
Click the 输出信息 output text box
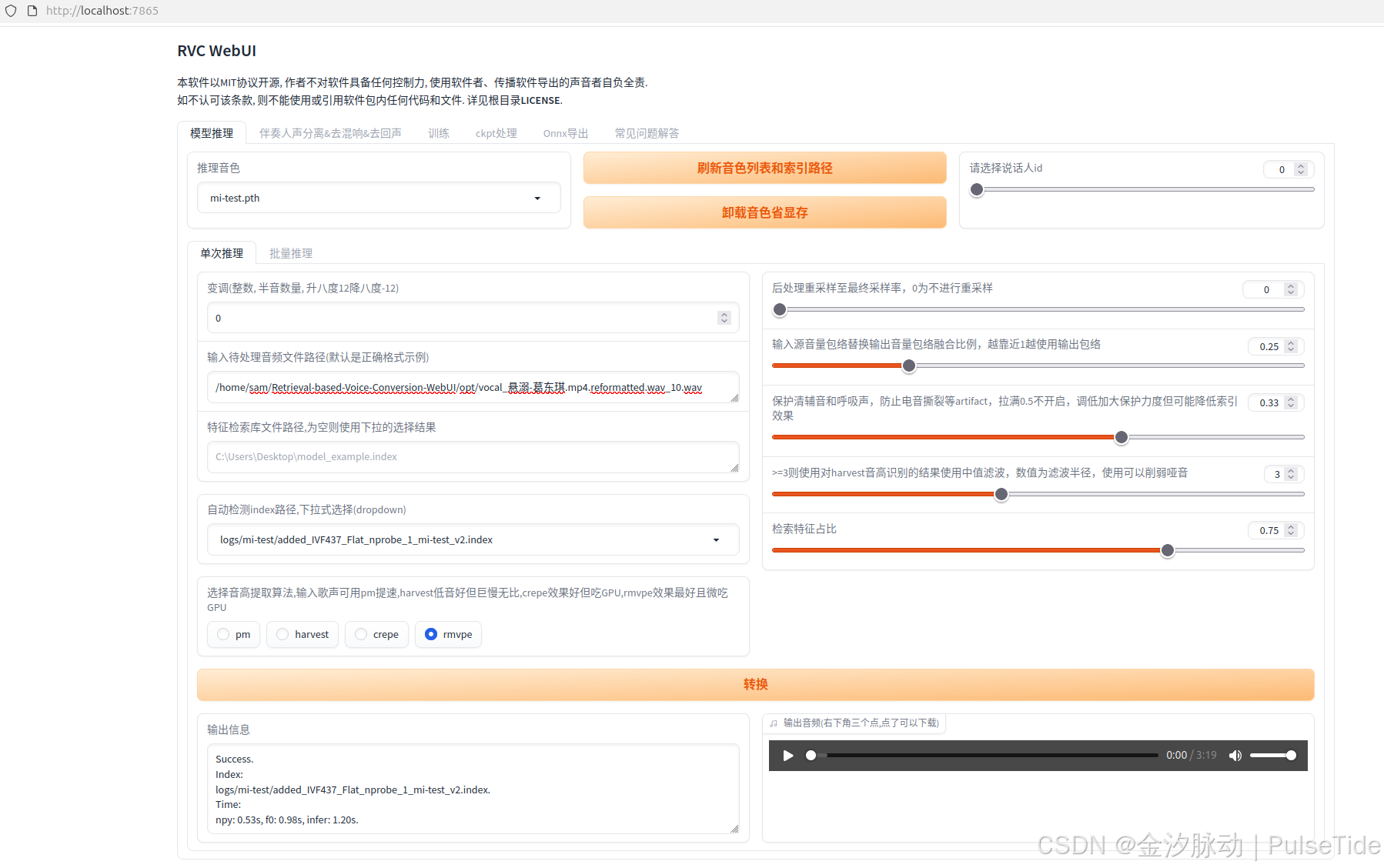click(473, 789)
